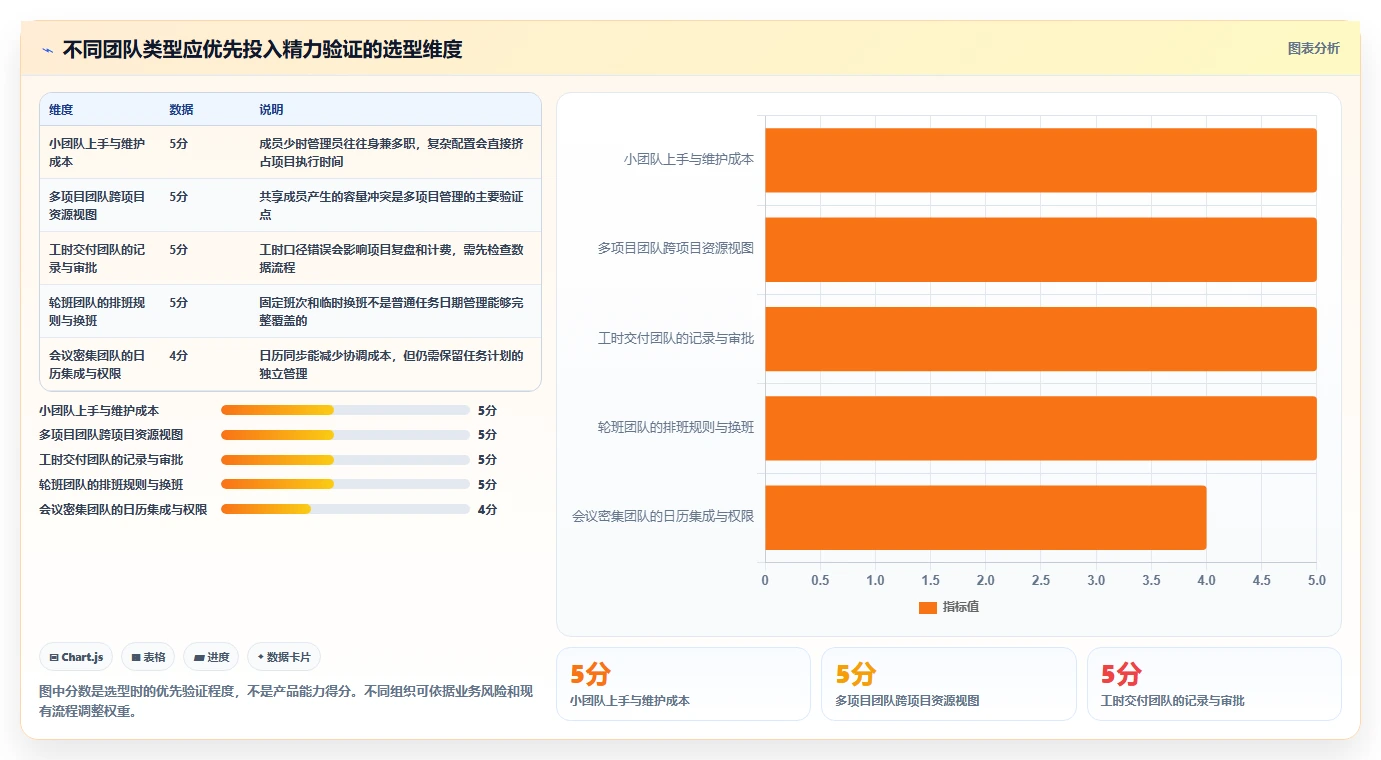This screenshot has height=760, width=1381.
Task: Open the data card 工时交付团队的记录与审批
Action: pyautogui.click(x=1214, y=684)
